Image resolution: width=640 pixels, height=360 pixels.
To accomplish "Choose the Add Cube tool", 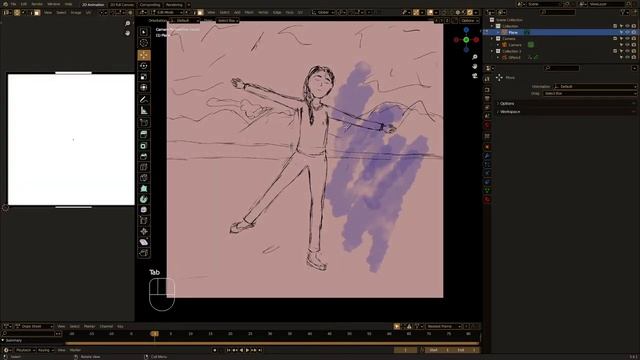I will pos(144,122).
